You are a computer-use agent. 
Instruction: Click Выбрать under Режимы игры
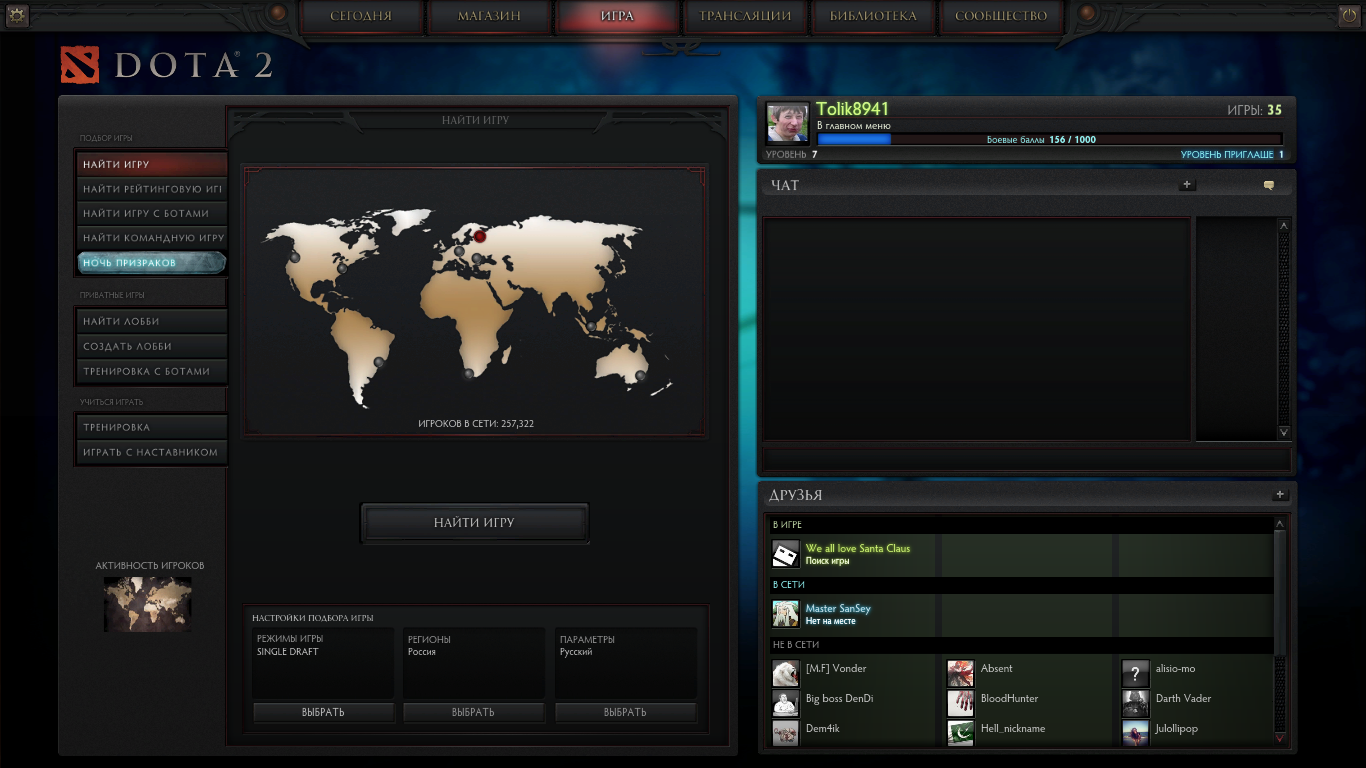click(323, 712)
